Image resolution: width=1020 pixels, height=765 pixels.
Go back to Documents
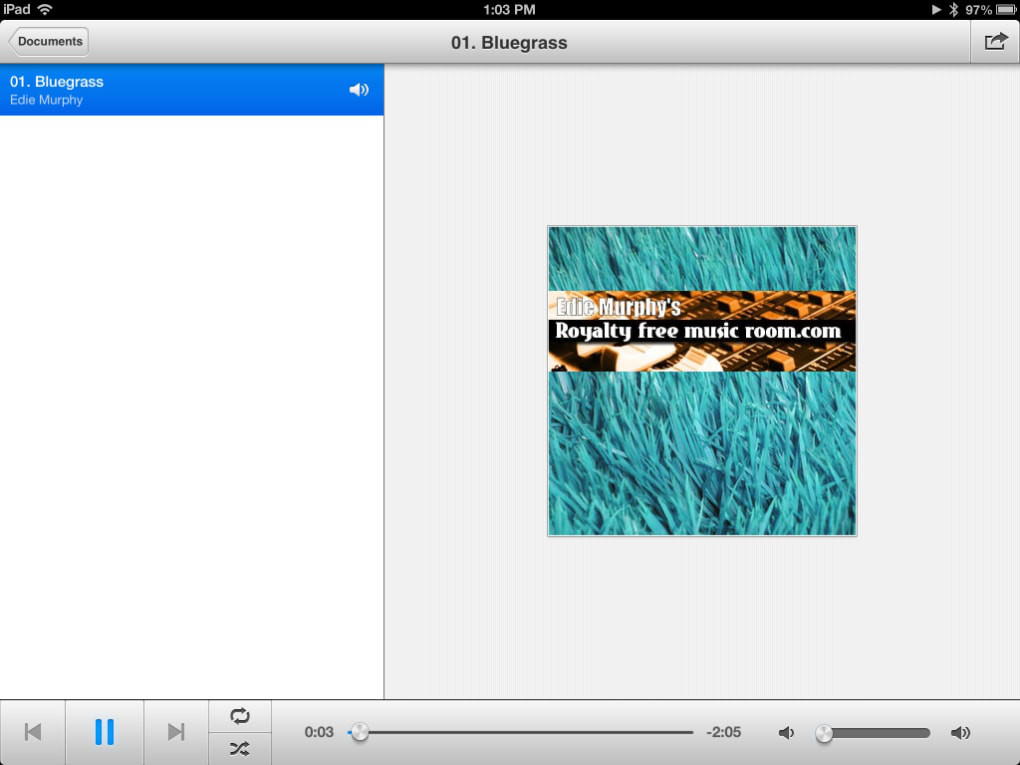(x=49, y=42)
